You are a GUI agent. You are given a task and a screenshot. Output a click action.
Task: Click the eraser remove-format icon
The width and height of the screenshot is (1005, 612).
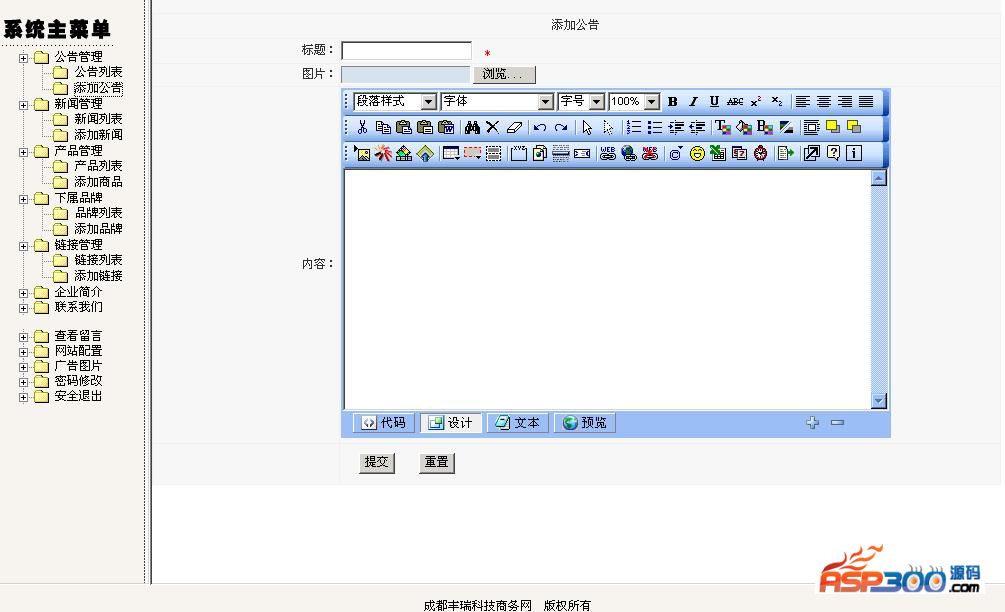coord(514,127)
